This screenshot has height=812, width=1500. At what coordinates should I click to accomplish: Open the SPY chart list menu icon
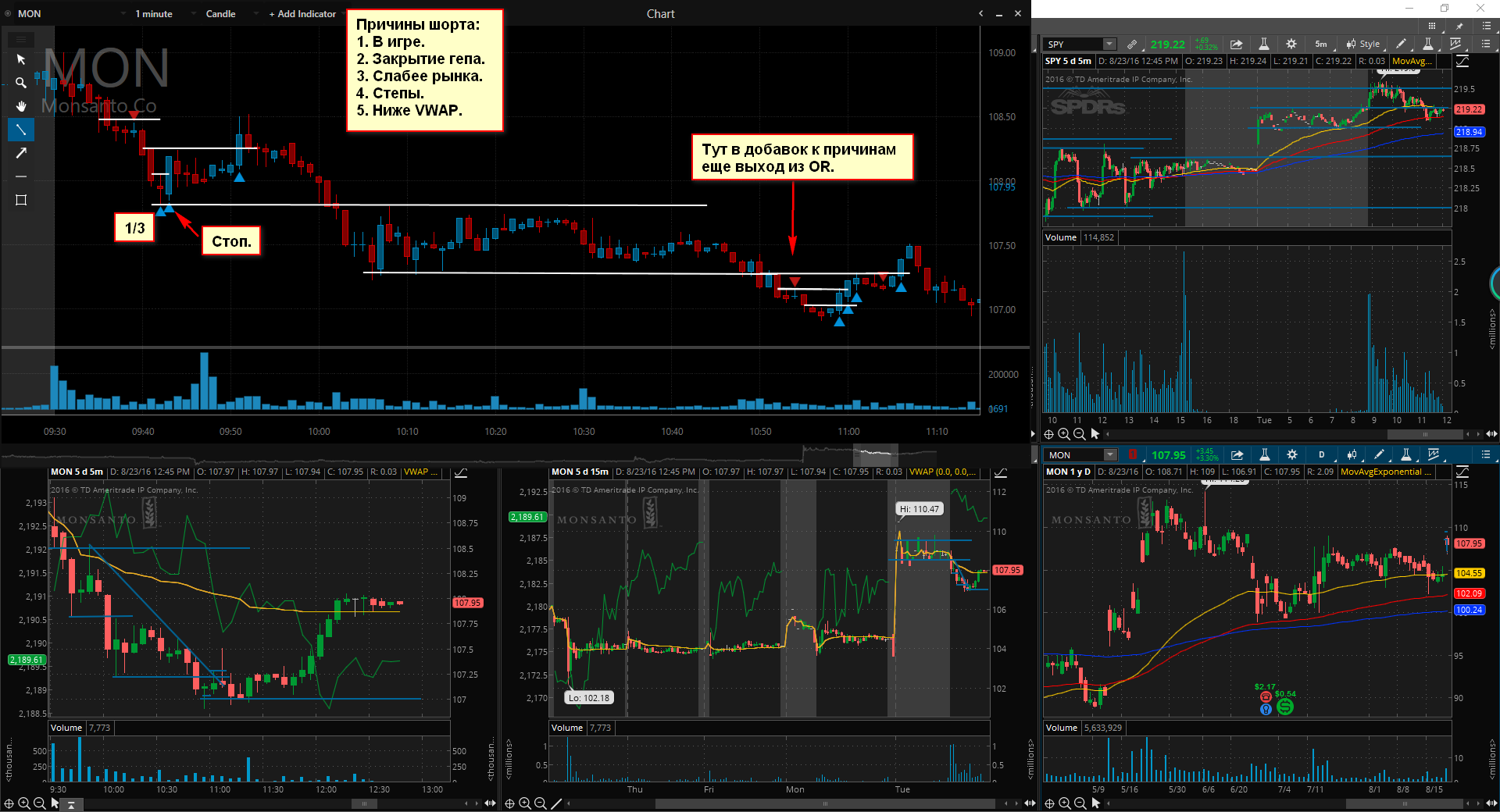pos(1486,44)
